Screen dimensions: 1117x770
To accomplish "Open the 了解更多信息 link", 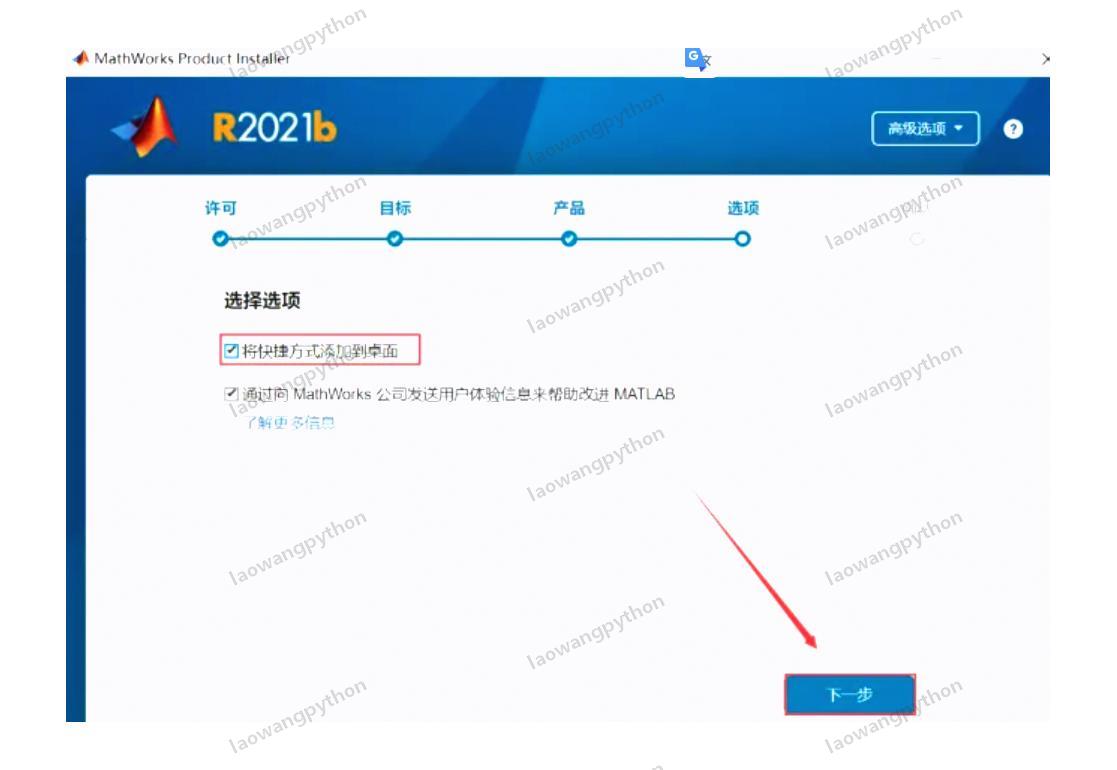I will (x=290, y=422).
